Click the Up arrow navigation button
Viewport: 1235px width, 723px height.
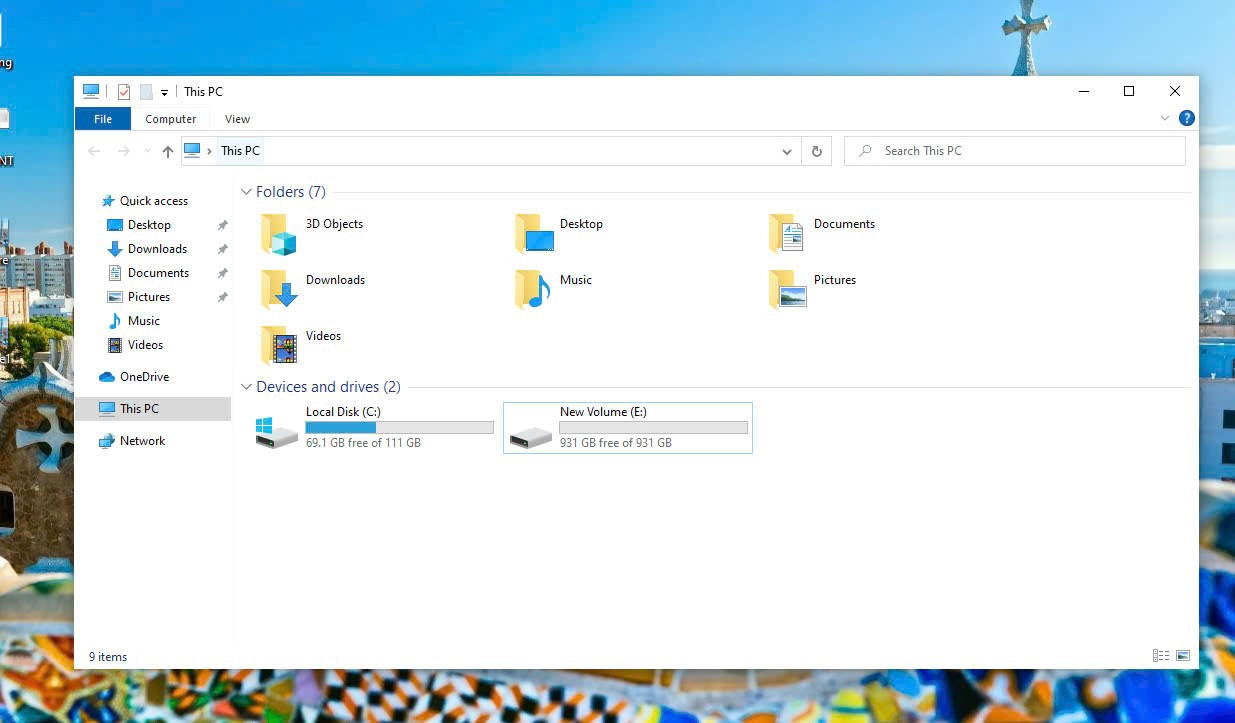(167, 151)
